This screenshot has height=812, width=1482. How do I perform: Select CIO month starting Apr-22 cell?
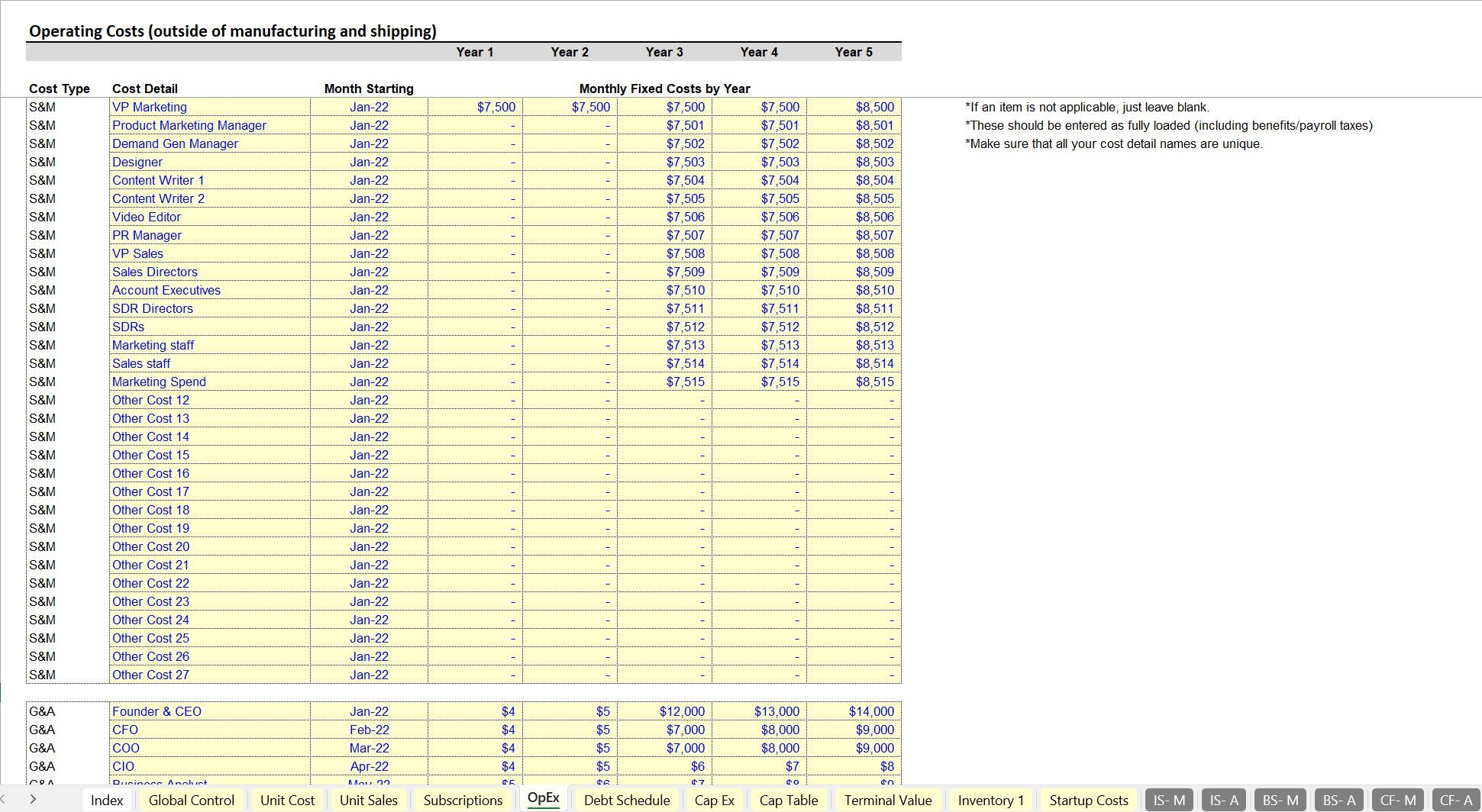[369, 766]
